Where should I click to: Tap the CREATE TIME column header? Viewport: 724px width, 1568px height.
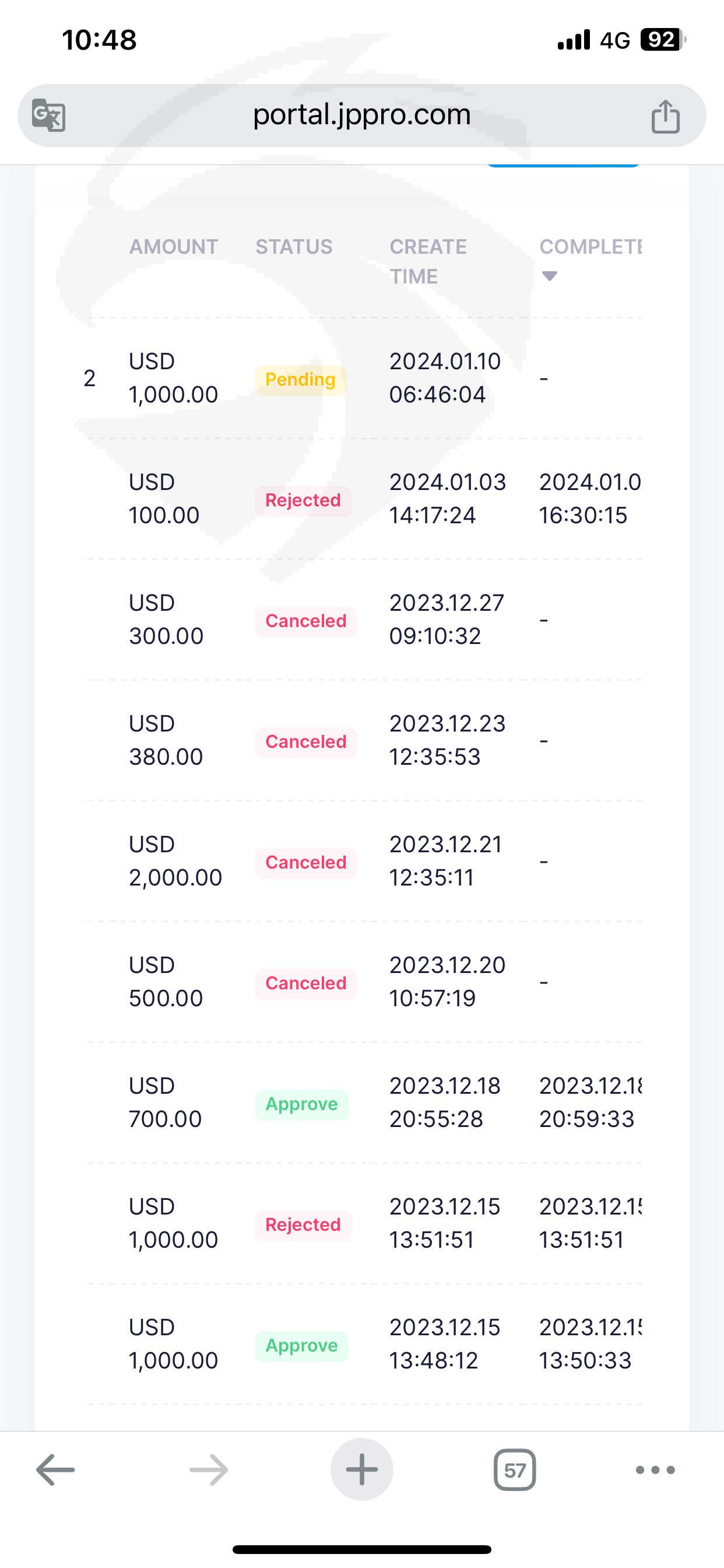428,261
